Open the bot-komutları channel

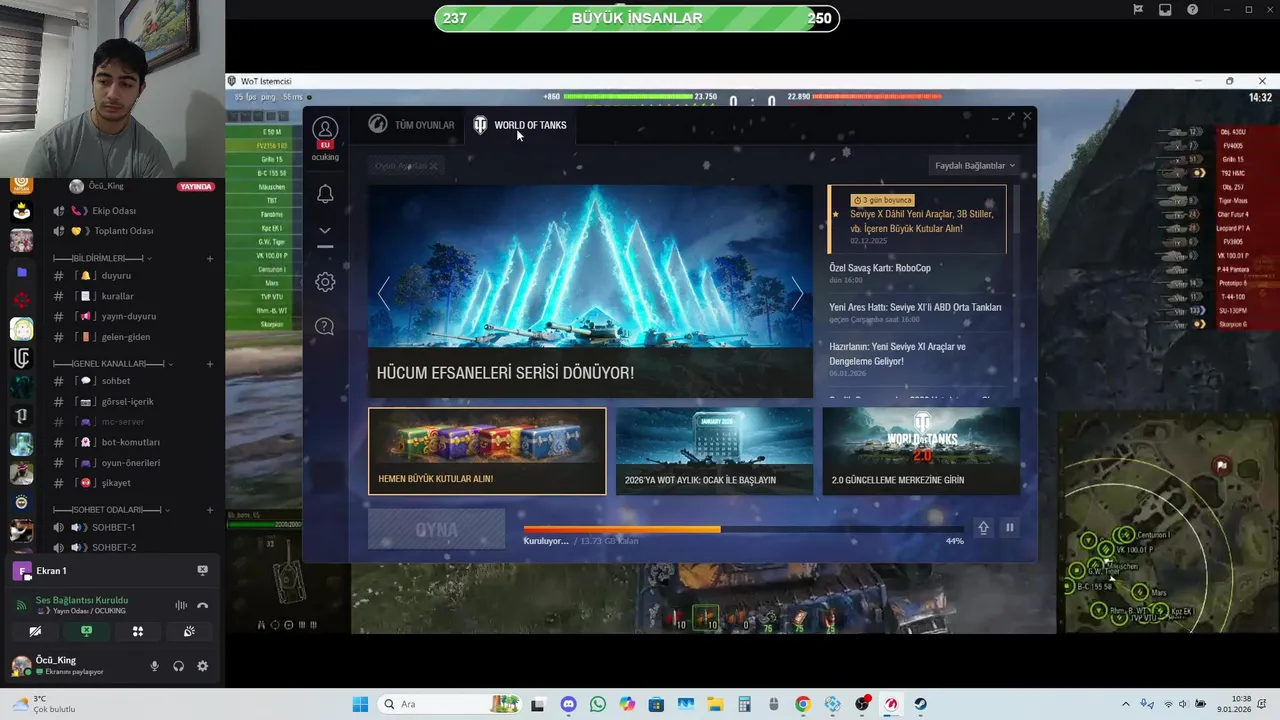click(130, 442)
